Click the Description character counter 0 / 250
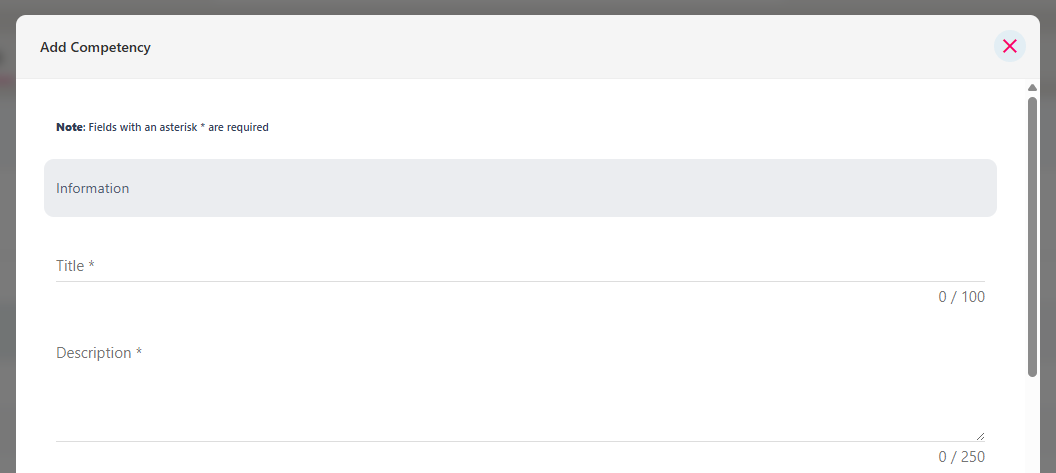The height and width of the screenshot is (473, 1056). click(961, 457)
